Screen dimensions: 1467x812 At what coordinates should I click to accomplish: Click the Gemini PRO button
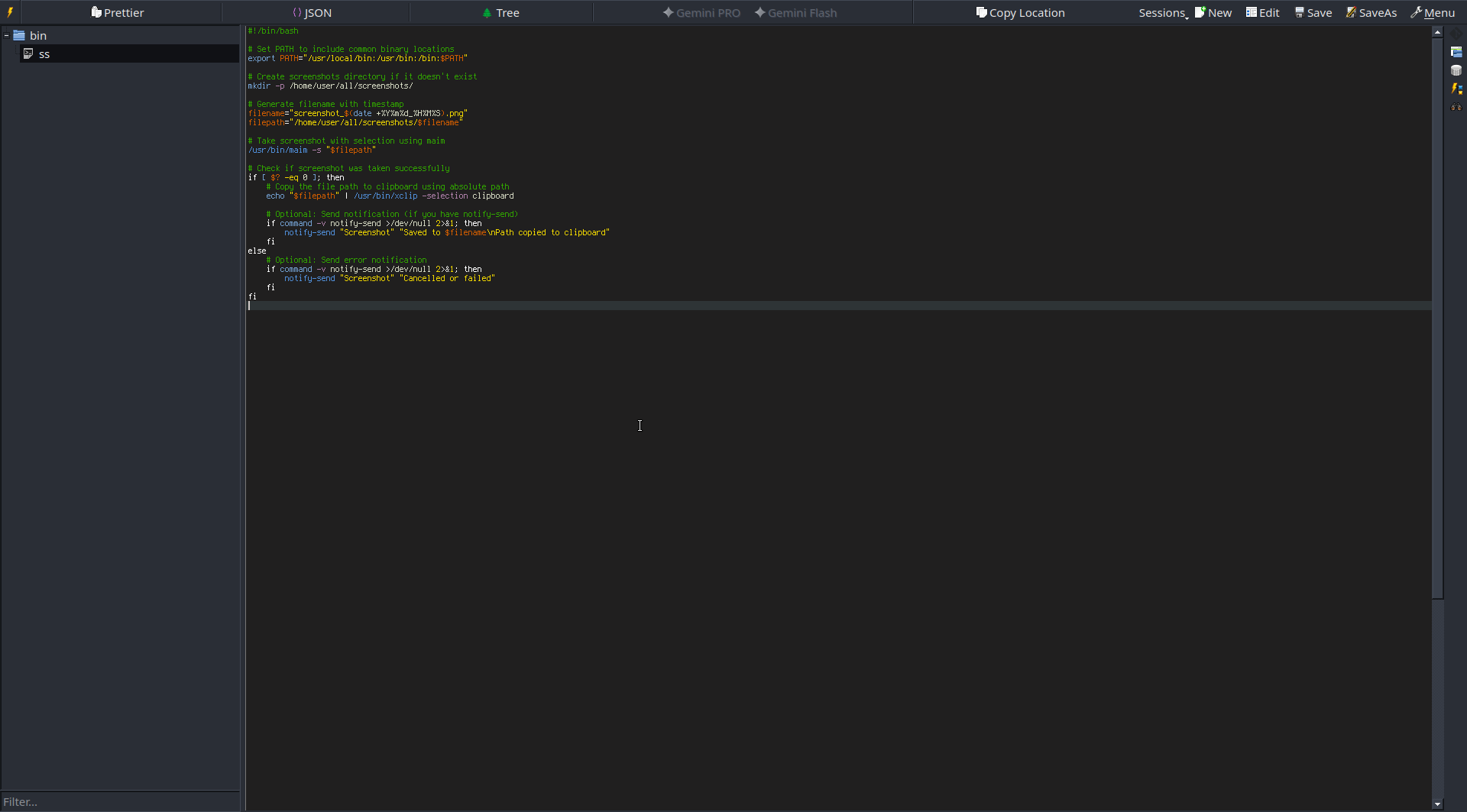(x=701, y=12)
